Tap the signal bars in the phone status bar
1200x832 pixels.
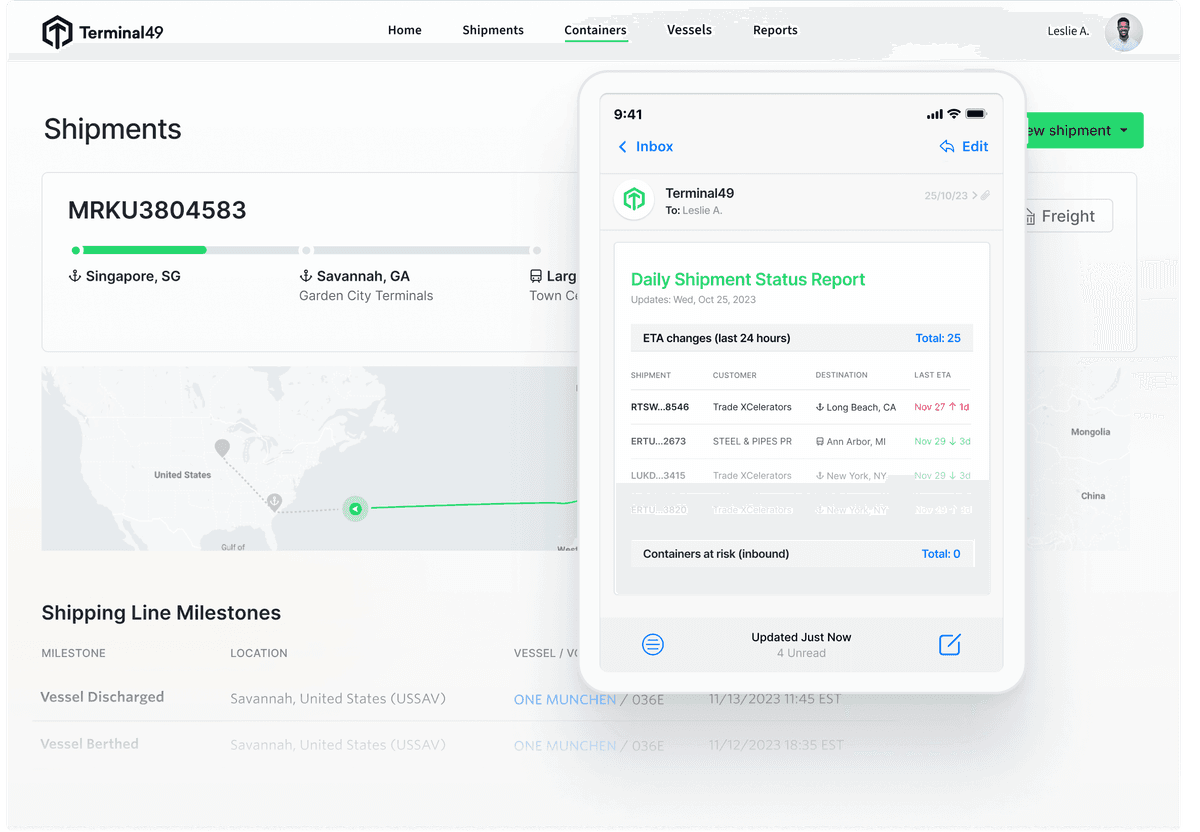click(935, 114)
